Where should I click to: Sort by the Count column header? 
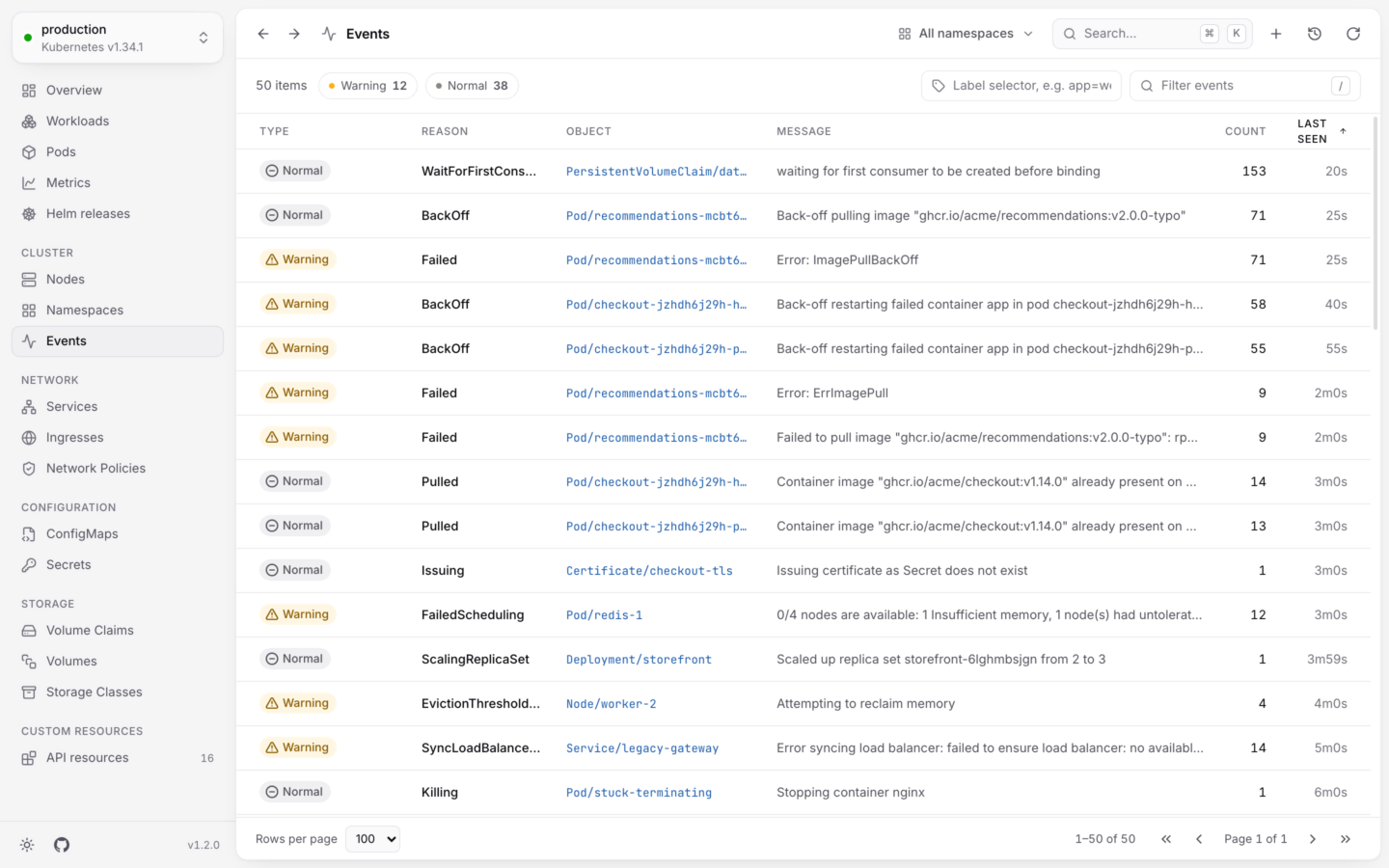(x=1245, y=131)
